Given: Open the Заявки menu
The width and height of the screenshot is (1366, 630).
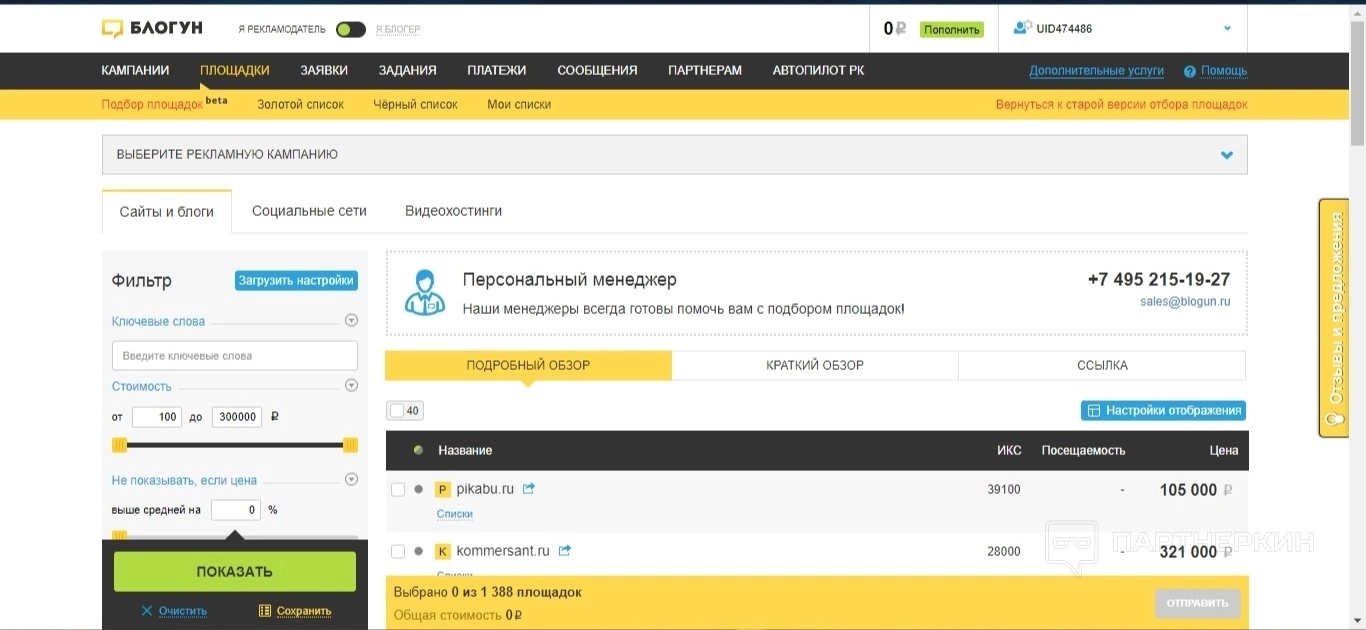Looking at the screenshot, I should coord(324,71).
